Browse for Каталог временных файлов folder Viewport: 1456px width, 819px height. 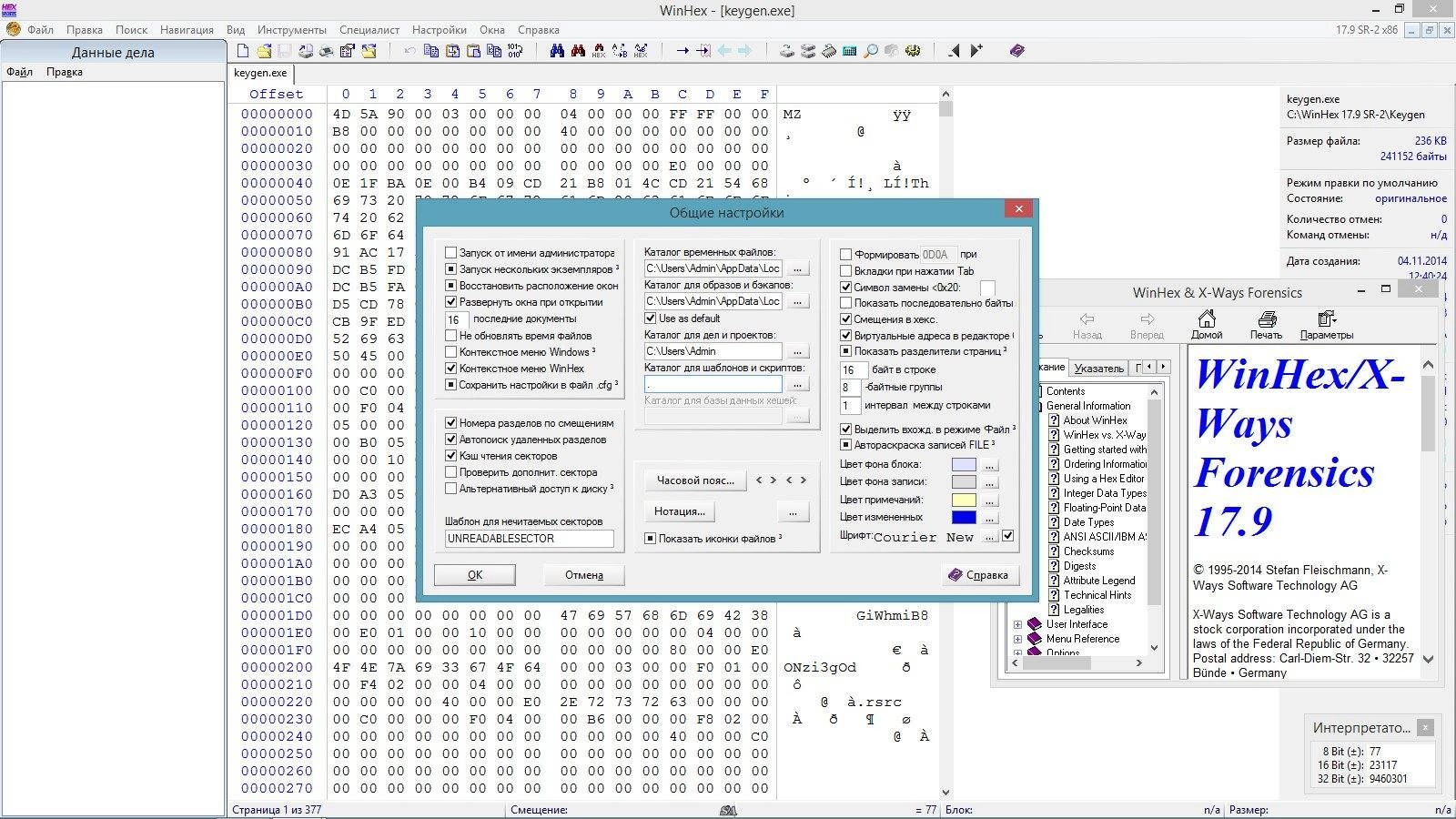pyautogui.click(x=797, y=269)
